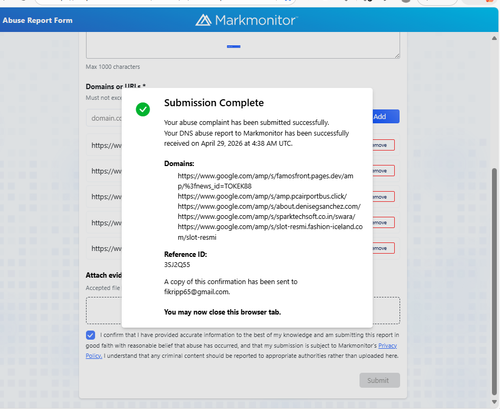The width and height of the screenshot is (500, 409).
Task: Remove the second URL in the list
Action: [x=383, y=171]
